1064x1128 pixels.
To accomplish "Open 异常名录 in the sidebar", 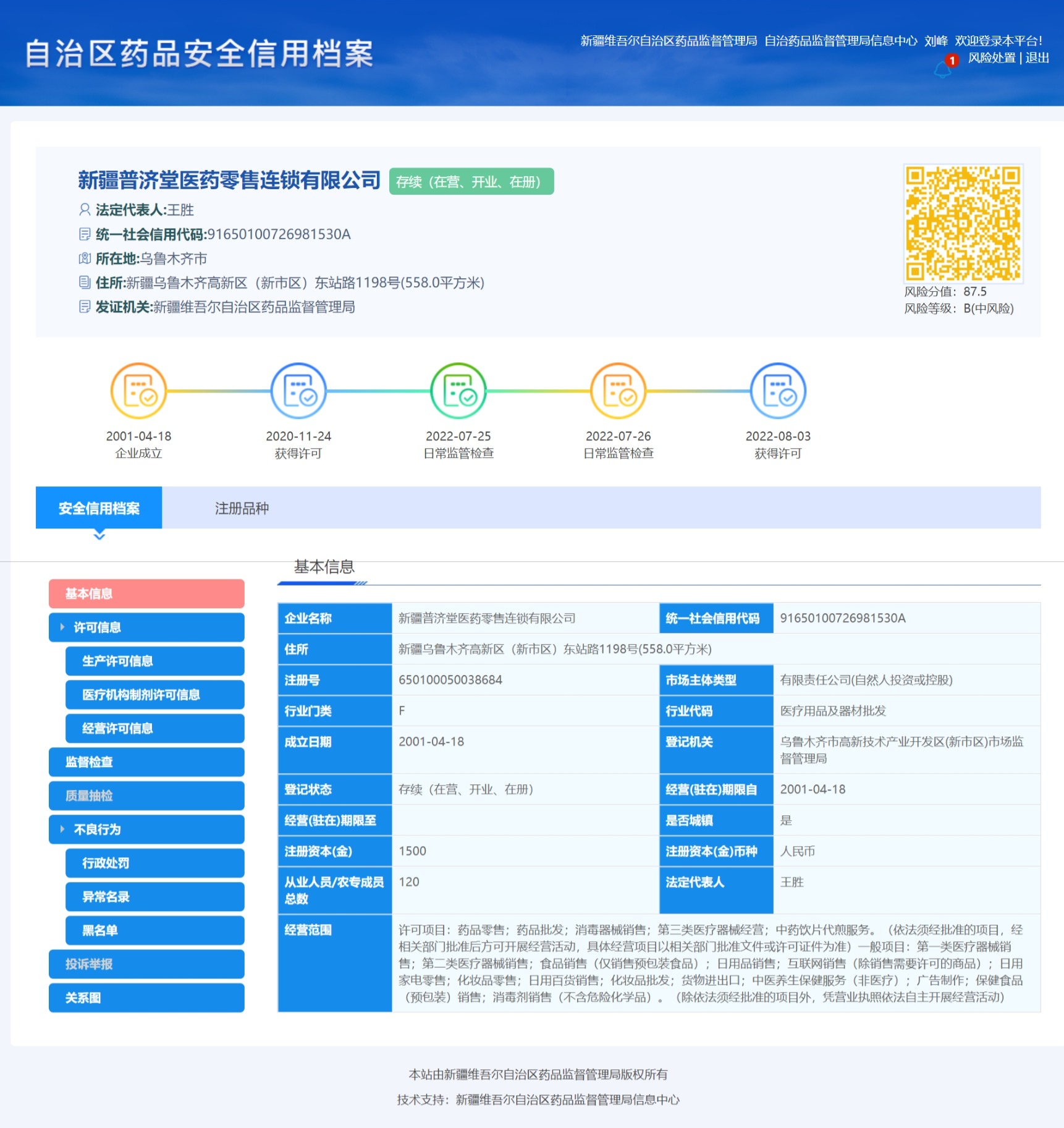I will (x=154, y=897).
